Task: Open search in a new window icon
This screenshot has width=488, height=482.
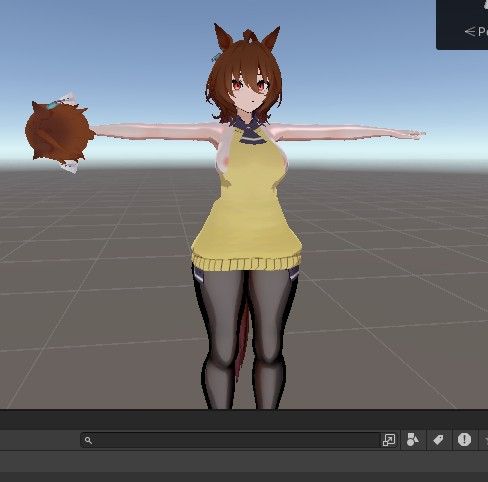Action: coord(389,440)
